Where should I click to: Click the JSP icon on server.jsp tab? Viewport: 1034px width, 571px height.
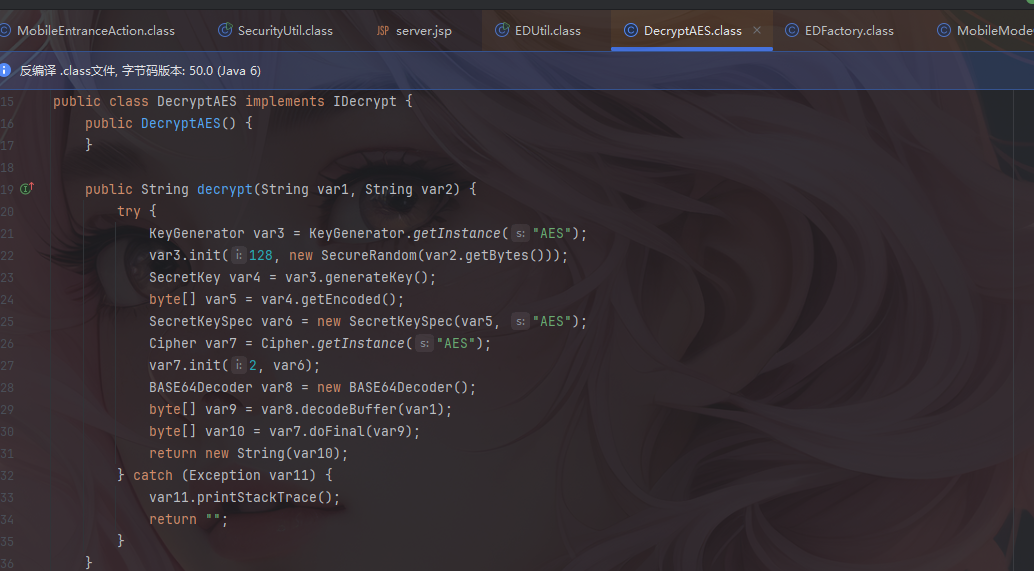[382, 30]
